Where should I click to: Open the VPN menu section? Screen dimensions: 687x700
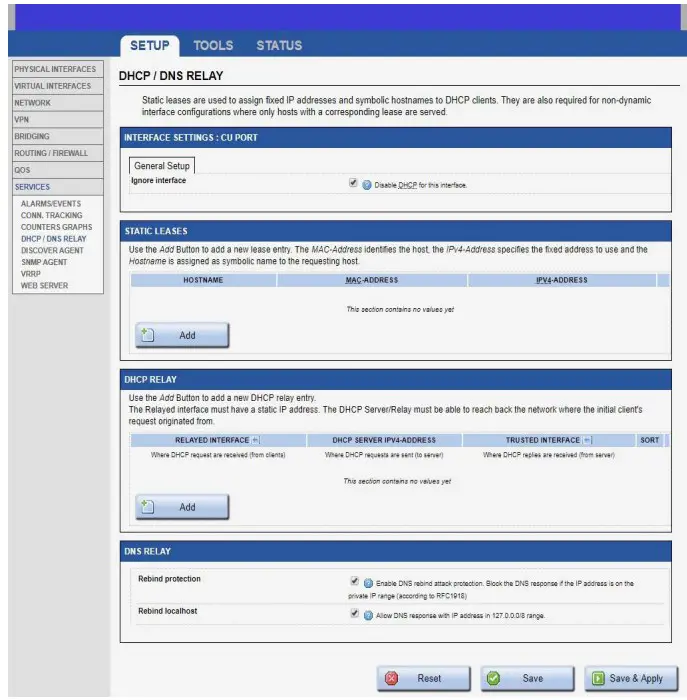point(58,120)
